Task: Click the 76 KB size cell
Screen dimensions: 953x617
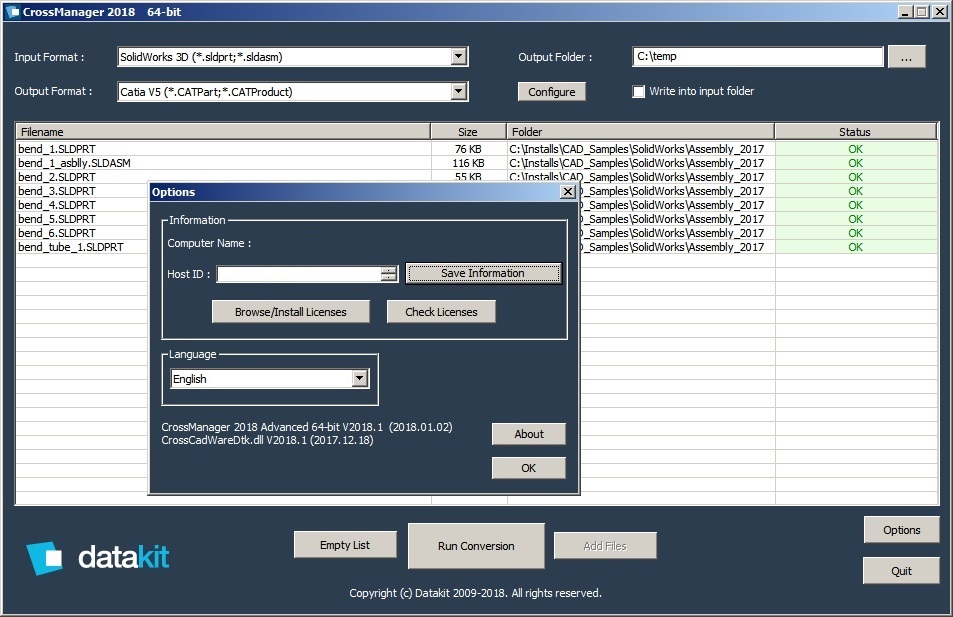Action: click(x=468, y=149)
